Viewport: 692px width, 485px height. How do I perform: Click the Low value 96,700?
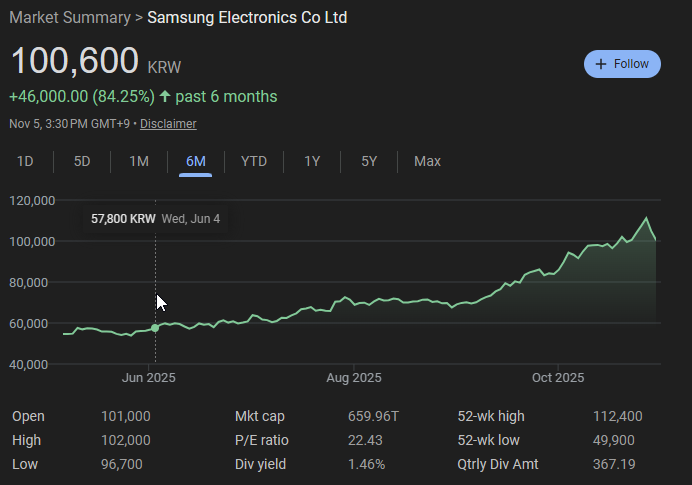tap(122, 464)
